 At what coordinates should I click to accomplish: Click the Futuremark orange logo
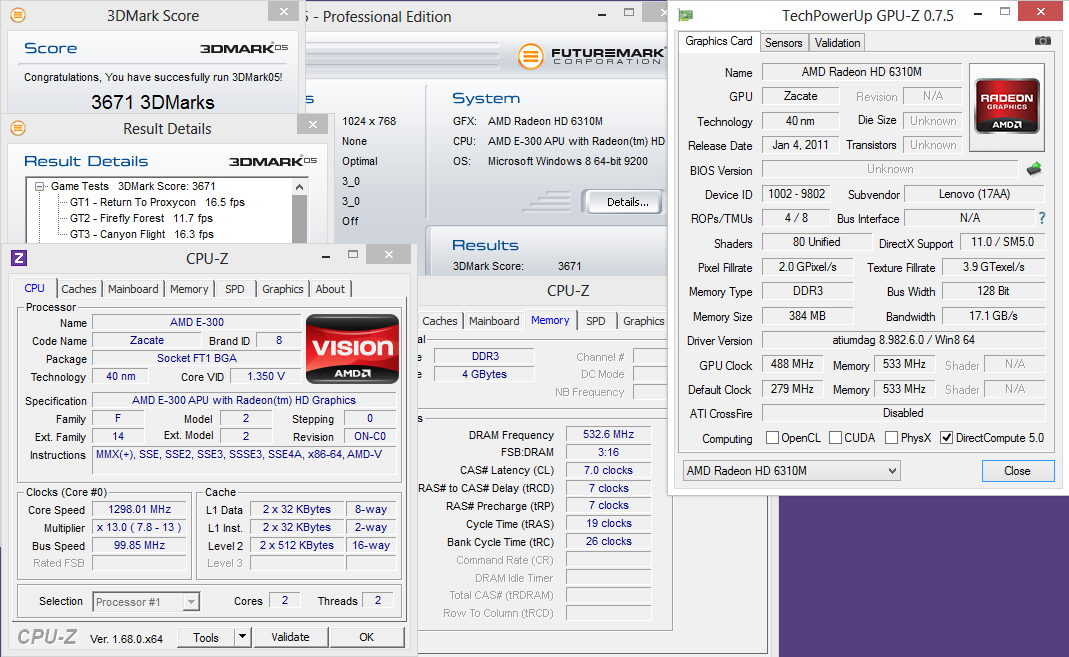coord(530,56)
